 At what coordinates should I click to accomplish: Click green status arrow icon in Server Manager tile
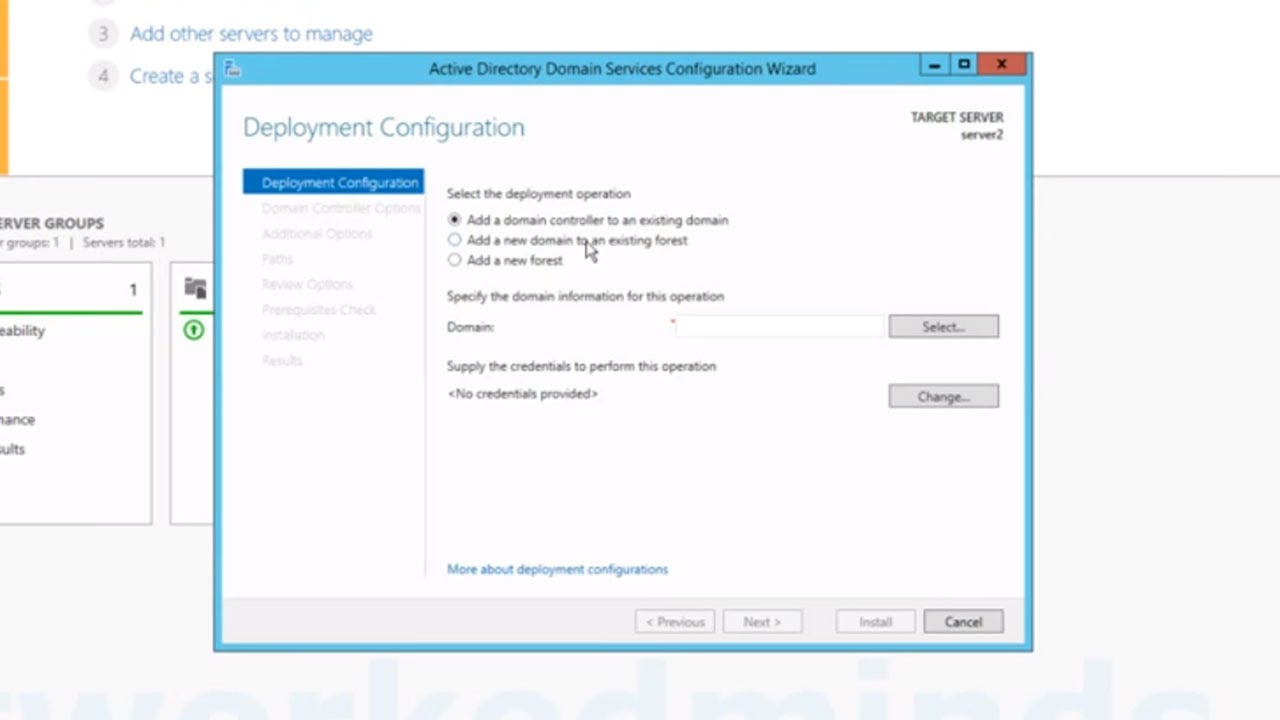click(x=194, y=329)
